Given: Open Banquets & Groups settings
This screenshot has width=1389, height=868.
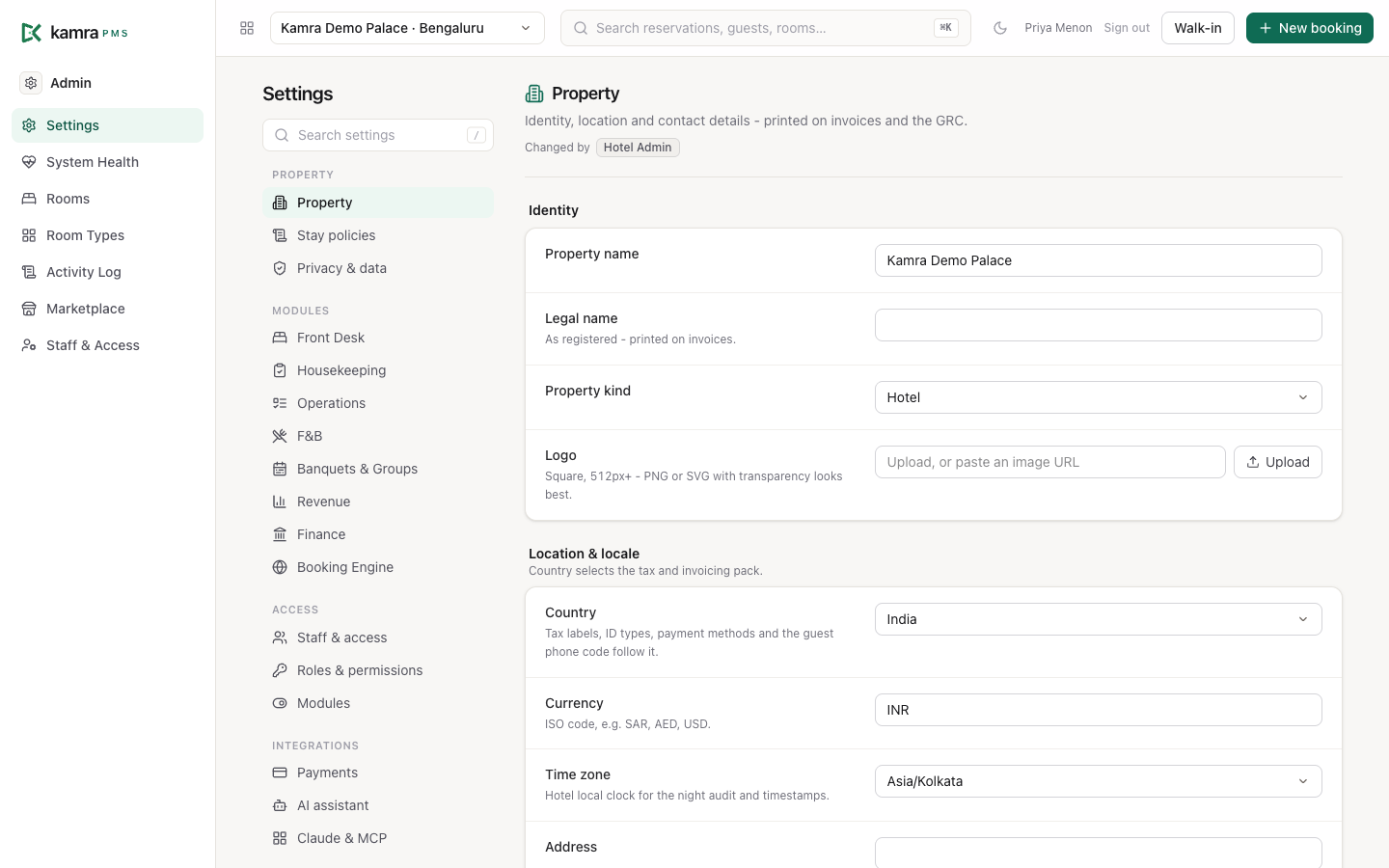Looking at the screenshot, I should tap(378, 469).
